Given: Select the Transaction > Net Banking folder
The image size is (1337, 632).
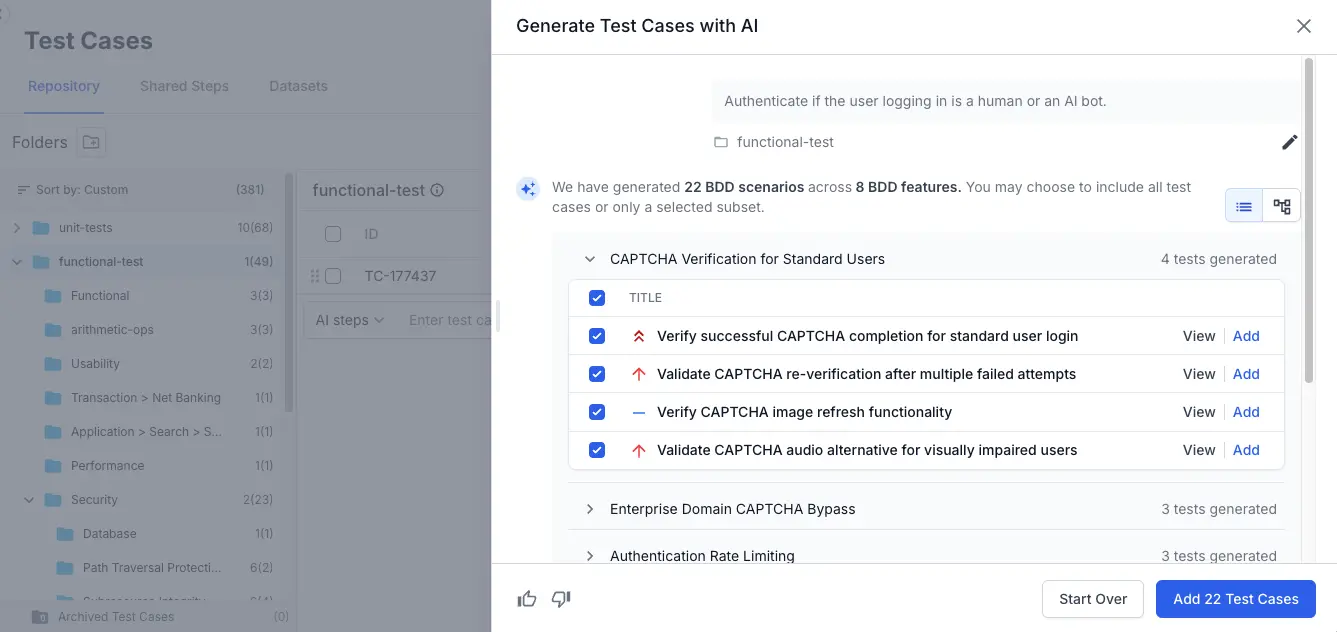Looking at the screenshot, I should 147,398.
